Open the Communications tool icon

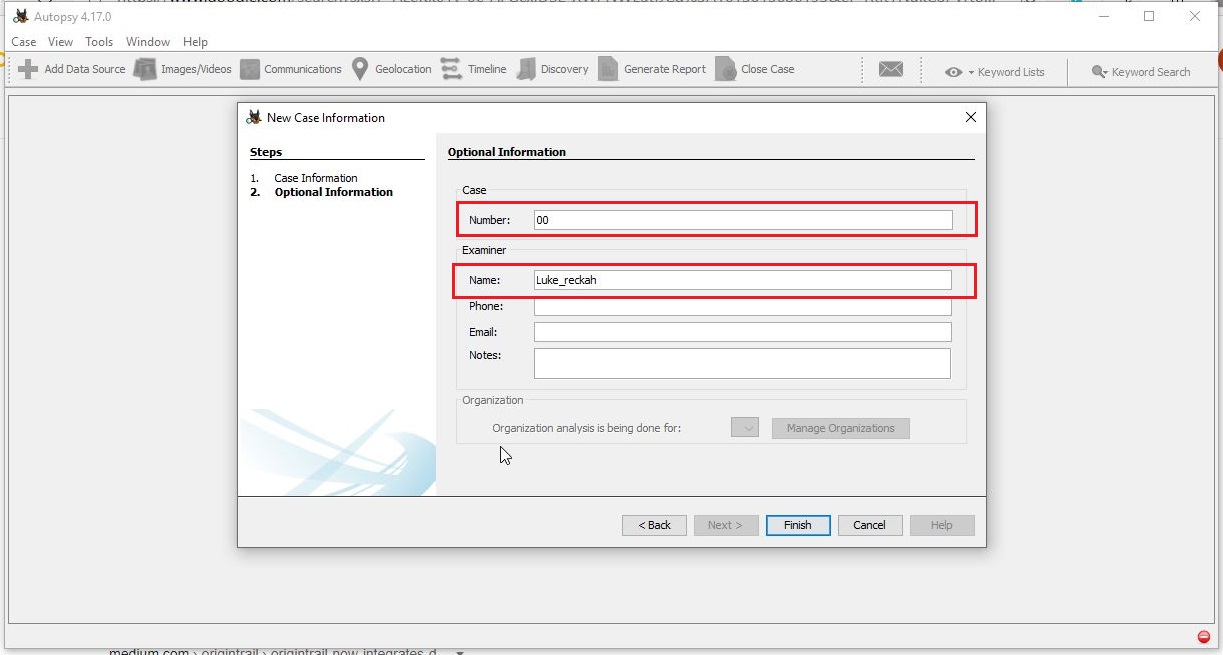(249, 69)
